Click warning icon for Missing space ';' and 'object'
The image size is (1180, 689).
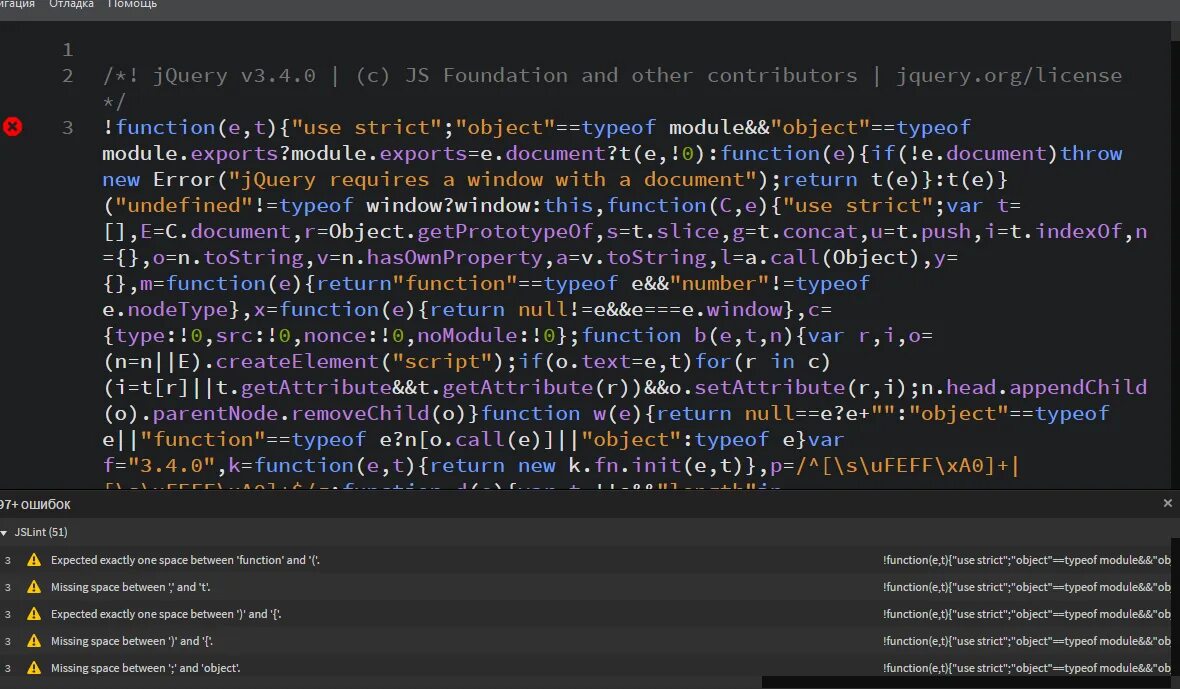34,668
